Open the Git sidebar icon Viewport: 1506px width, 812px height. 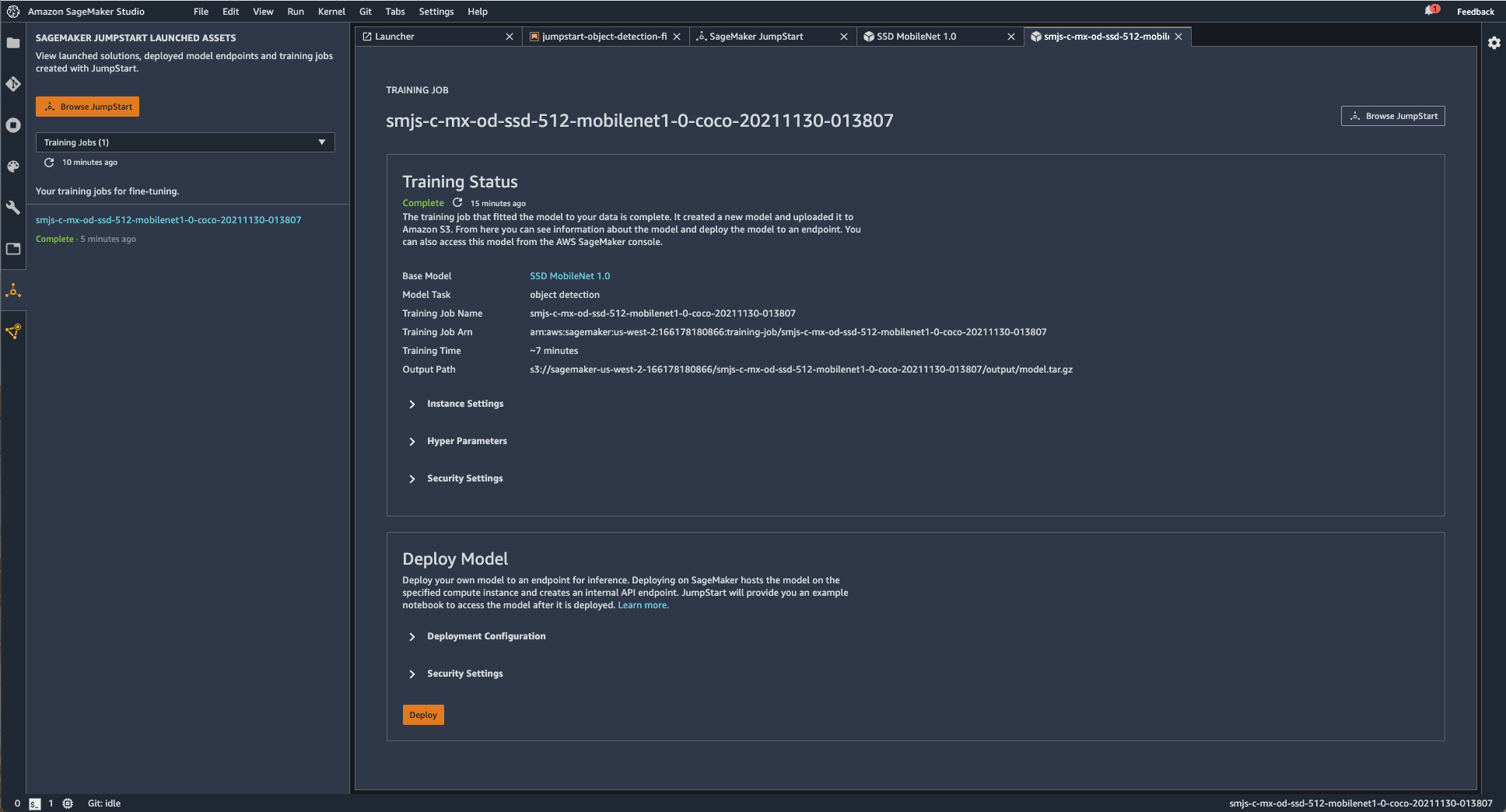click(13, 84)
